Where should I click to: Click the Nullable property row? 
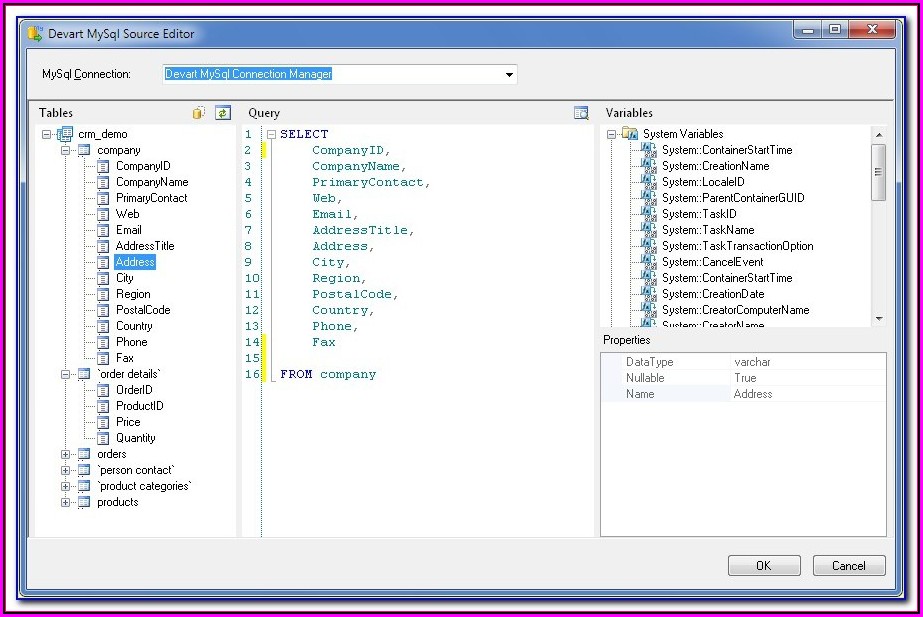(x=742, y=378)
